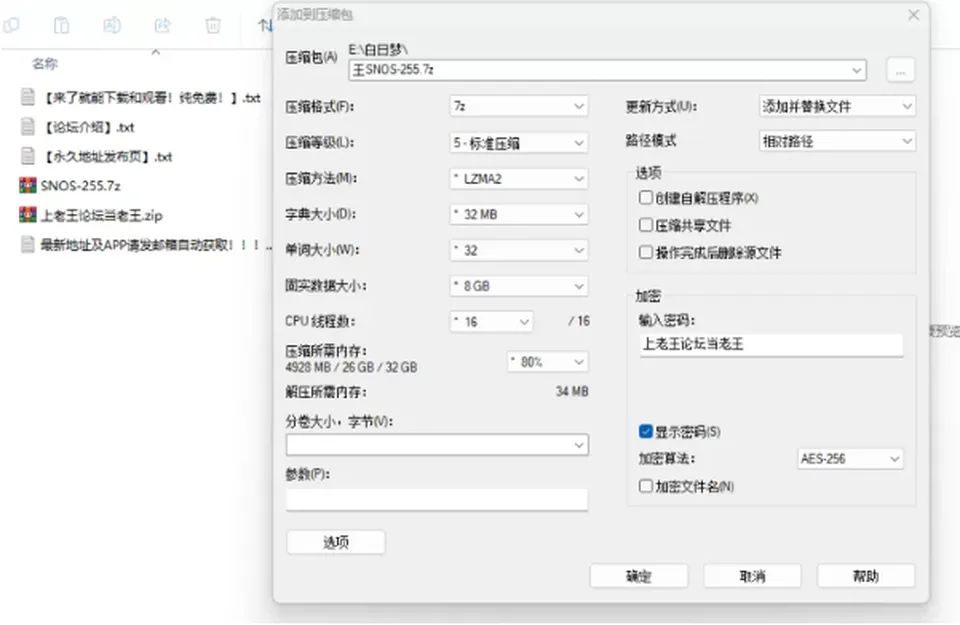Open the CPU 线程数 dropdown
Image resolution: width=960 pixels, height=625 pixels.
491,321
